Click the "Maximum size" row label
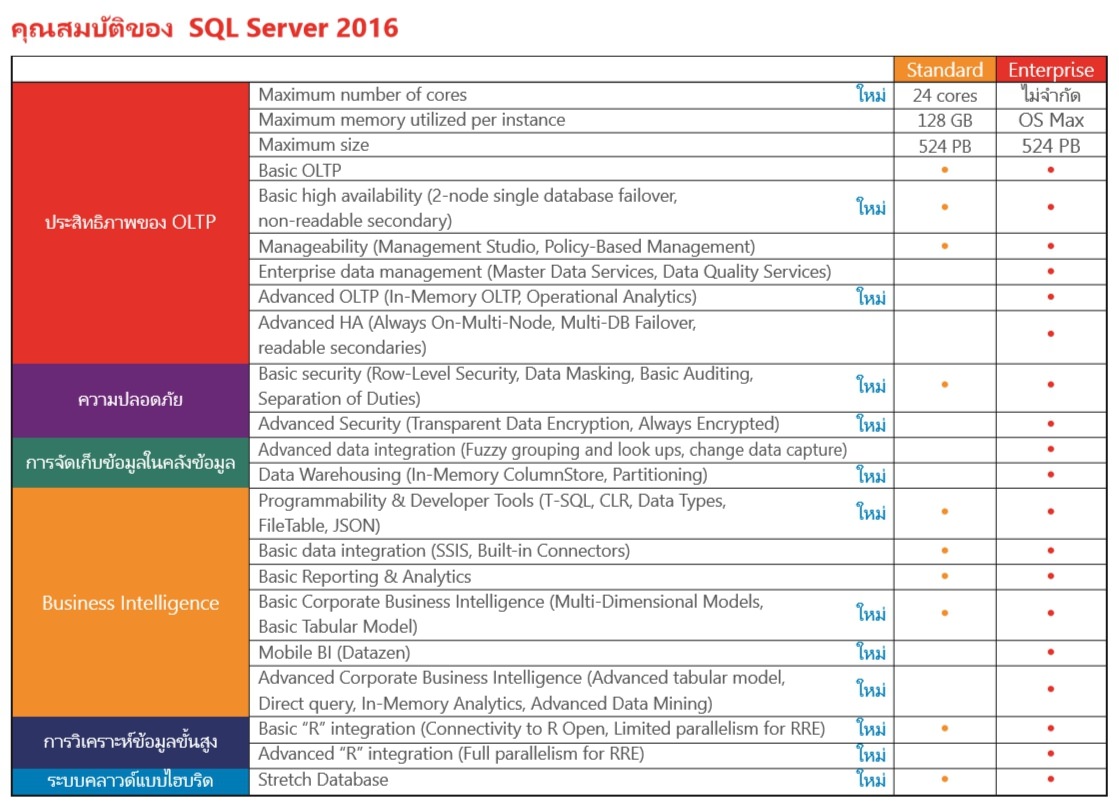1119x807 pixels. (x=314, y=145)
